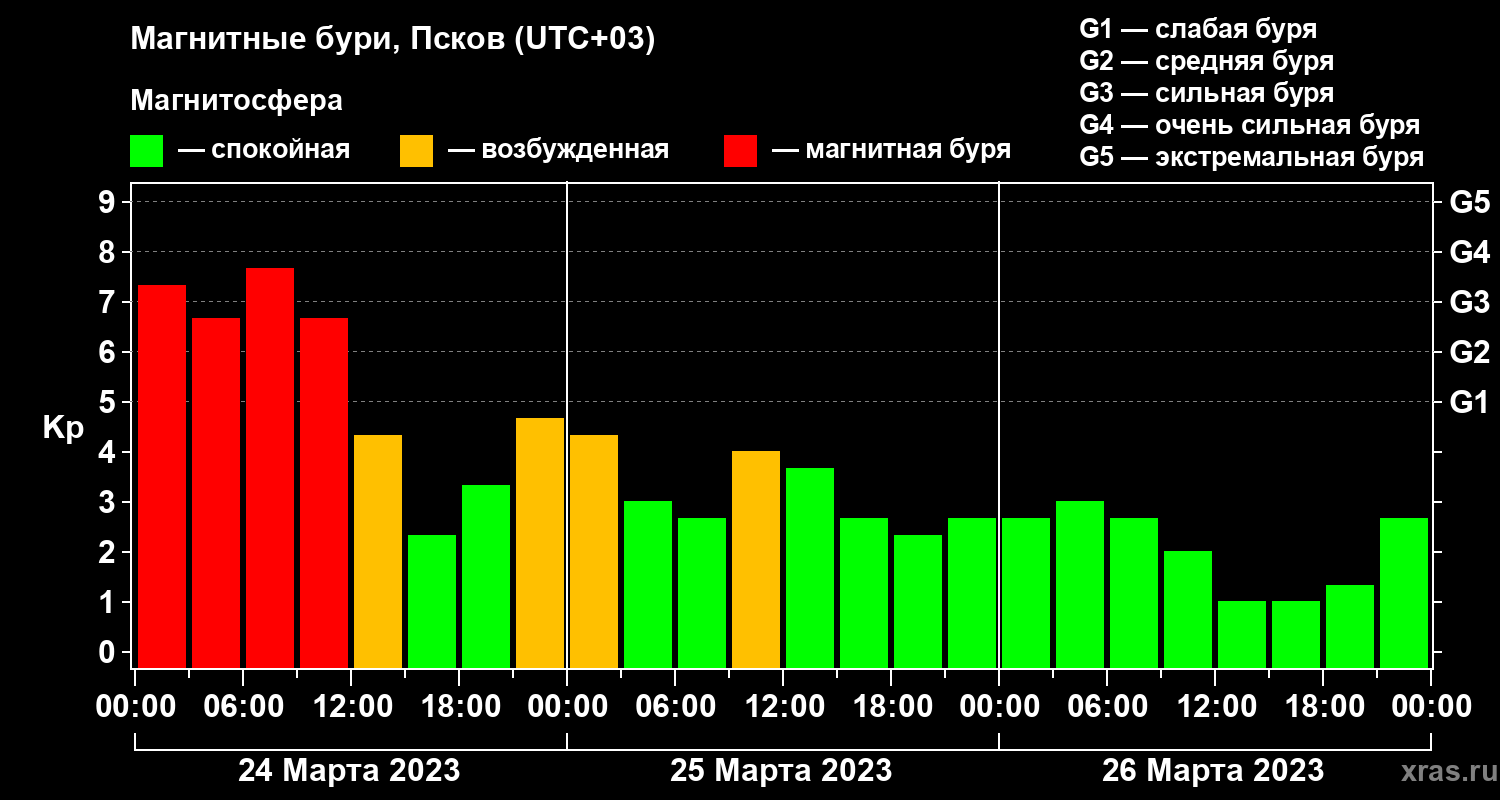Click the last orange bar before midnight on 24 March
Viewport: 1500px width, 800px height.
540,542
